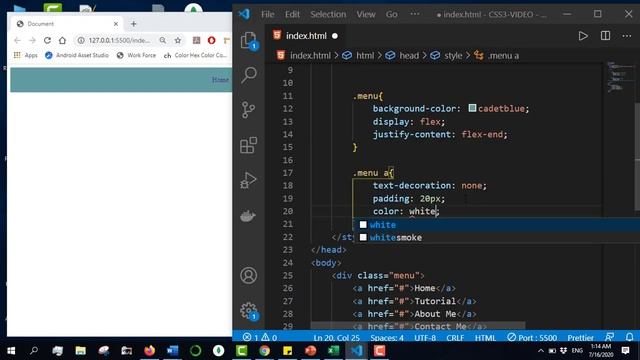Click errors and warnings status indicator
The width and height of the screenshot is (640, 360).
tap(260, 338)
